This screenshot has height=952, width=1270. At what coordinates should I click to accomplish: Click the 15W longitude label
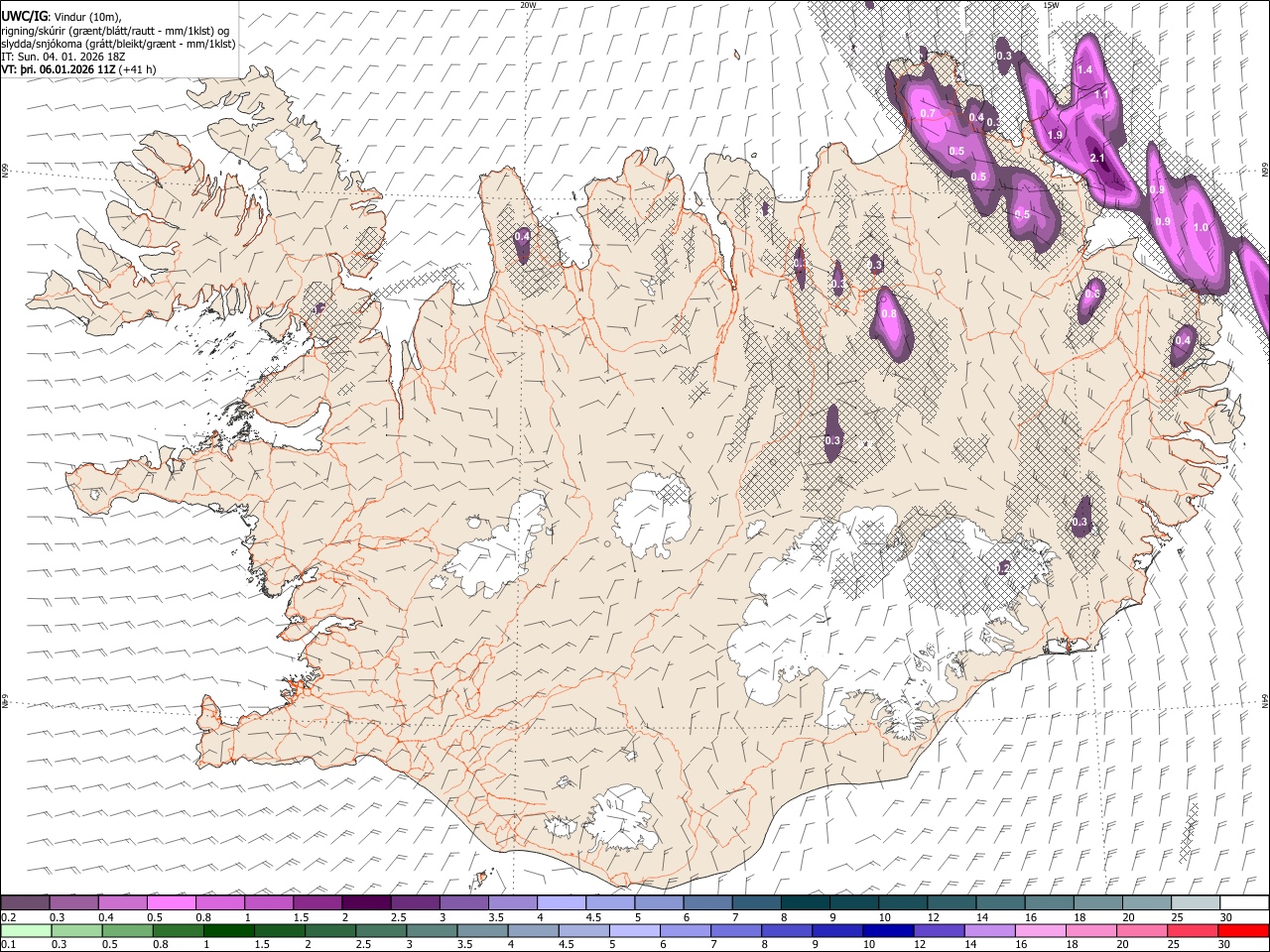1051,5
